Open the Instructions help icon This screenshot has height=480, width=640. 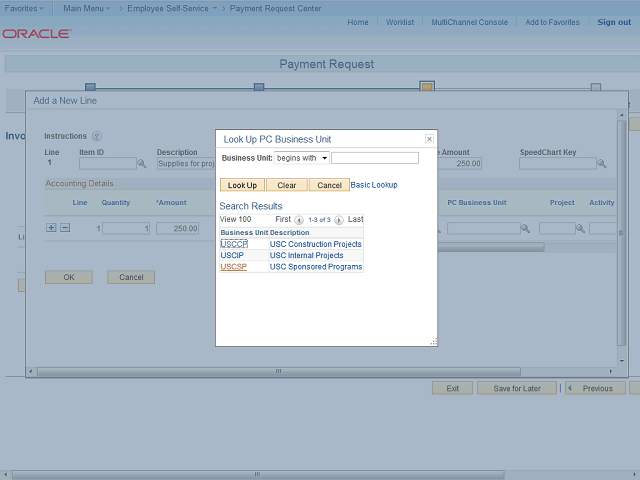97,136
